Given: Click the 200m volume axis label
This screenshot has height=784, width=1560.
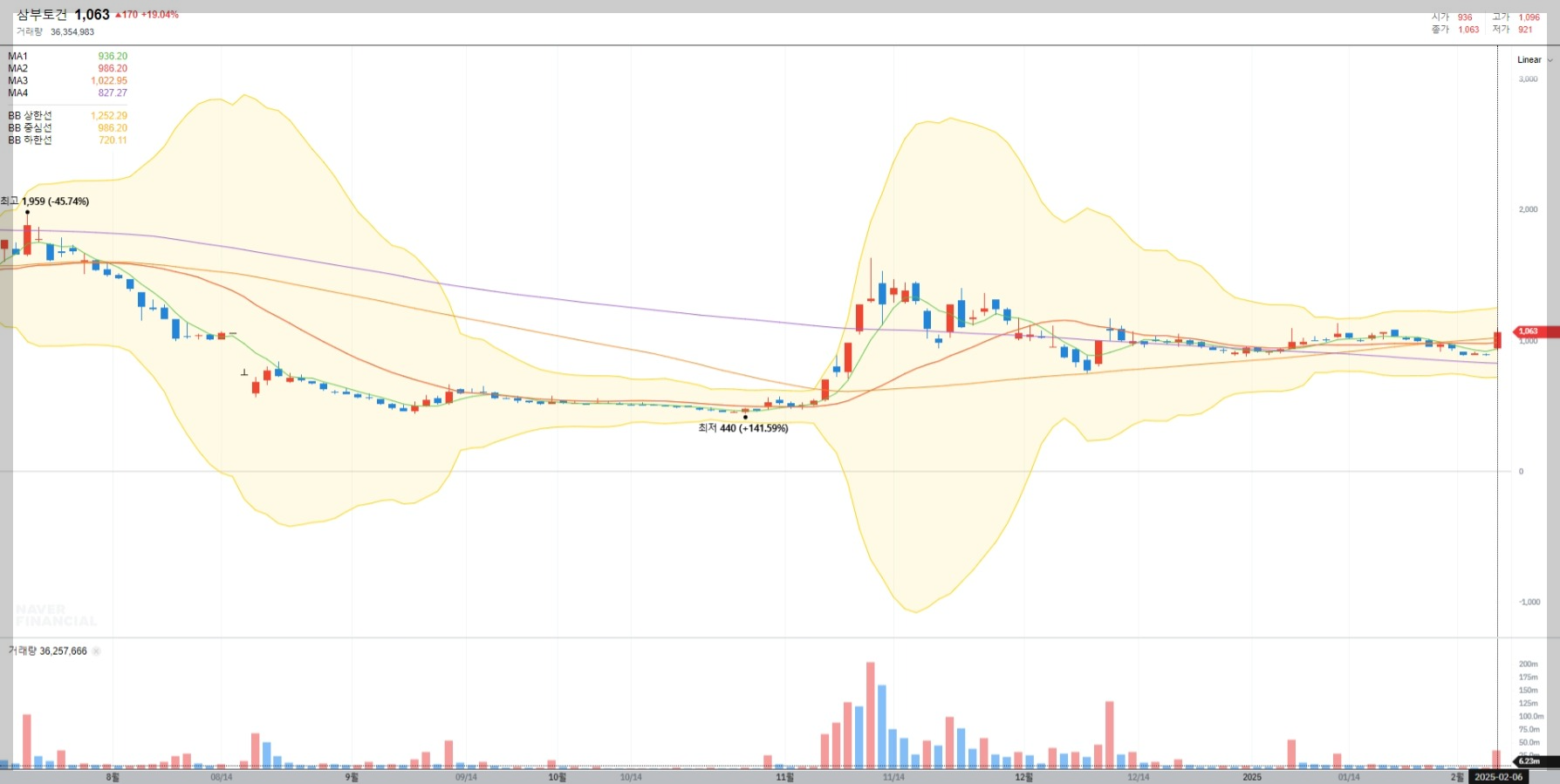Looking at the screenshot, I should coord(1528,664).
